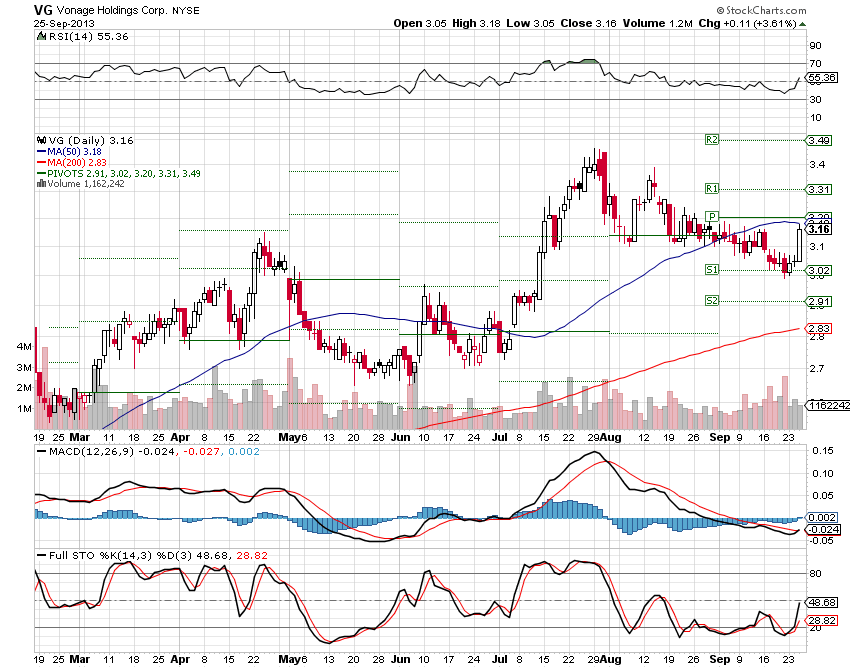Select the R1 pivot marker

tap(712, 189)
